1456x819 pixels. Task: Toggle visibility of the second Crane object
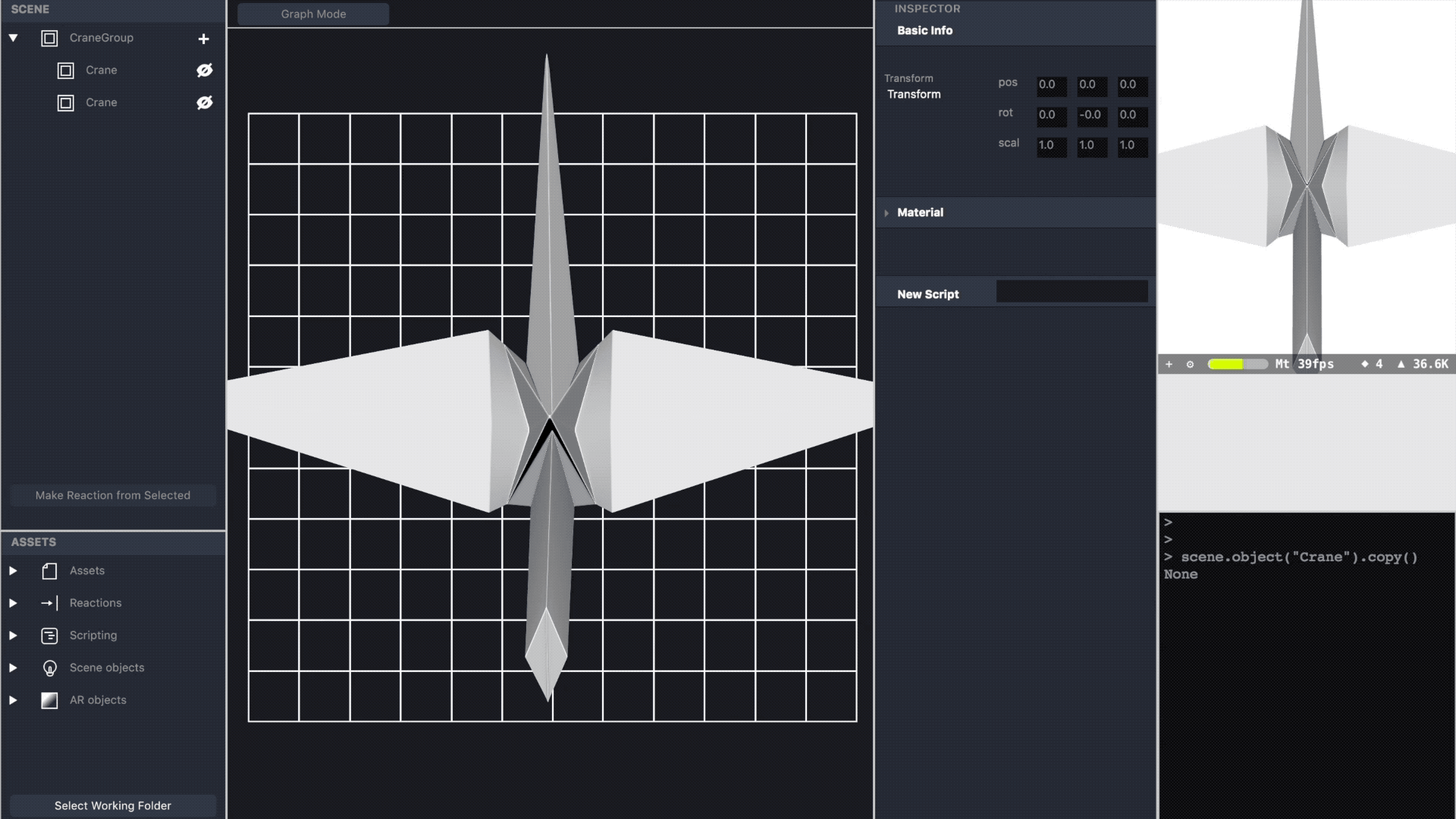(x=204, y=102)
